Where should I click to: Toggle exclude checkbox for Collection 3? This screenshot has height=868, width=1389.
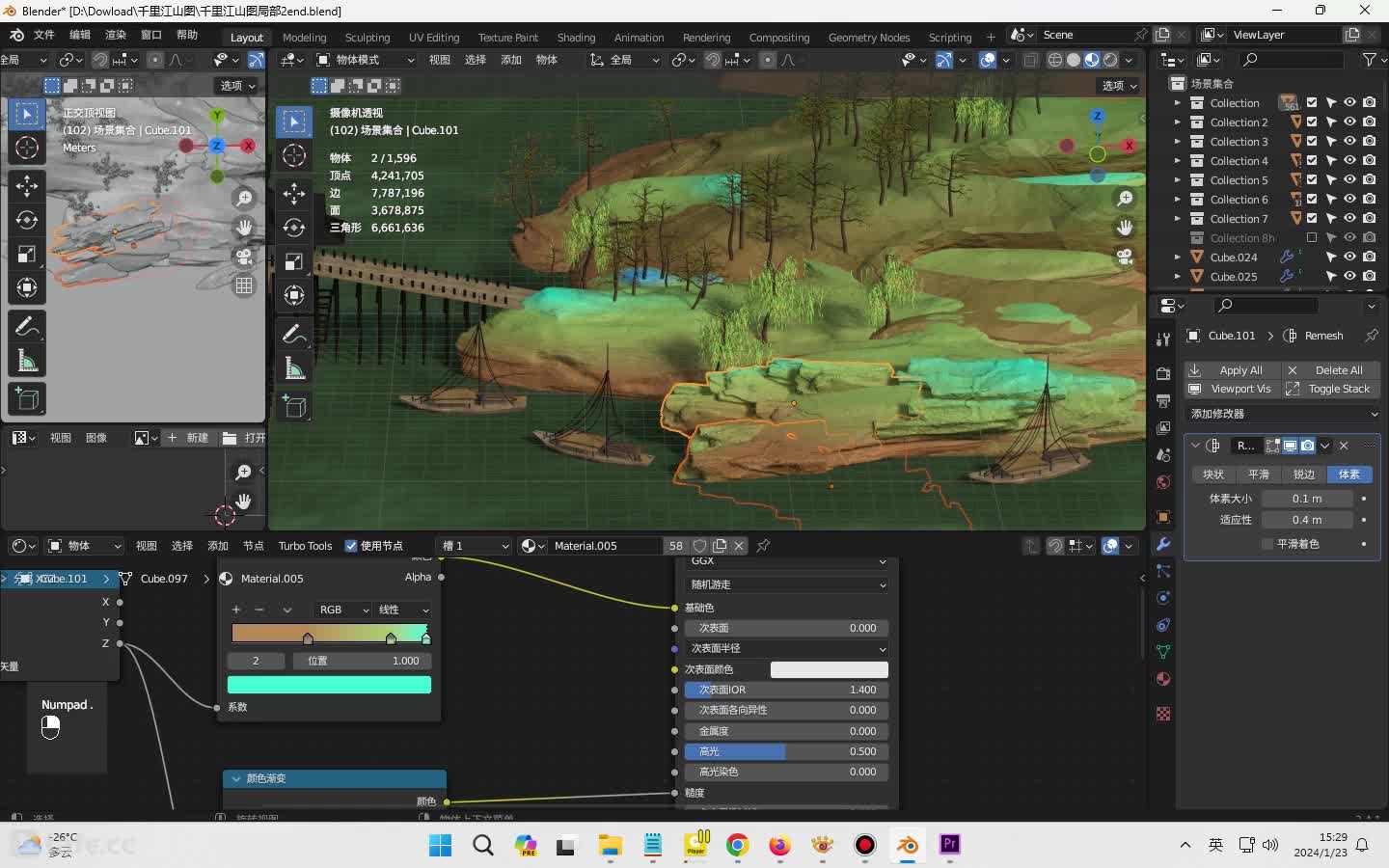pyautogui.click(x=1312, y=142)
